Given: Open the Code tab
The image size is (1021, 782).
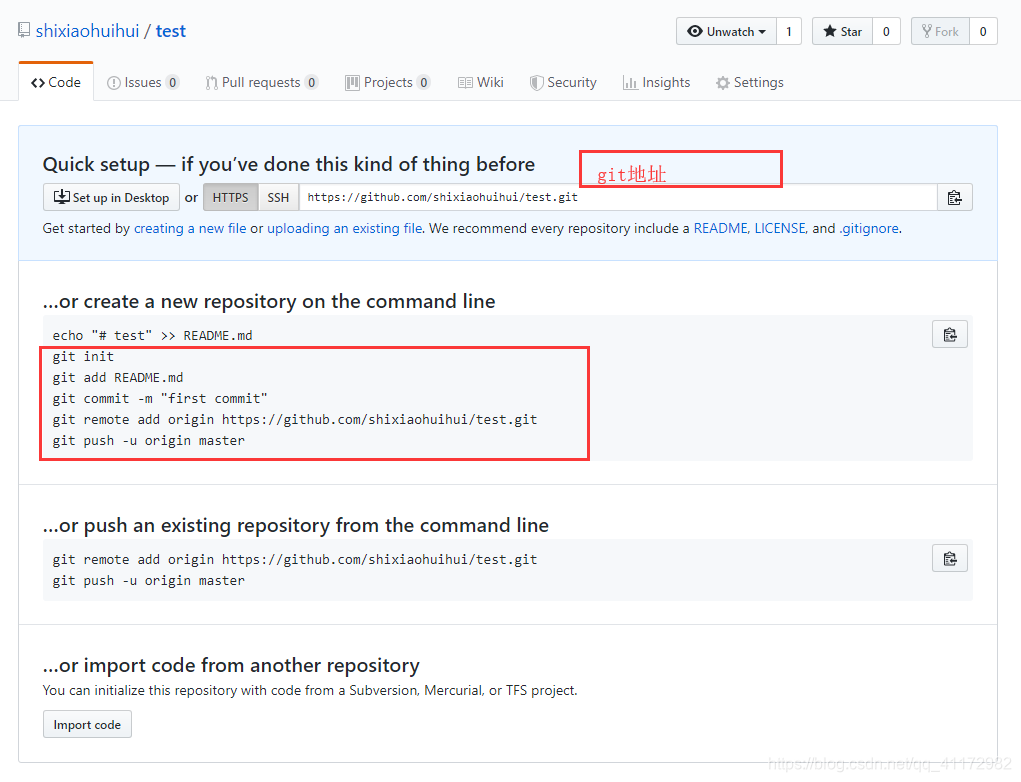Looking at the screenshot, I should 56,83.
